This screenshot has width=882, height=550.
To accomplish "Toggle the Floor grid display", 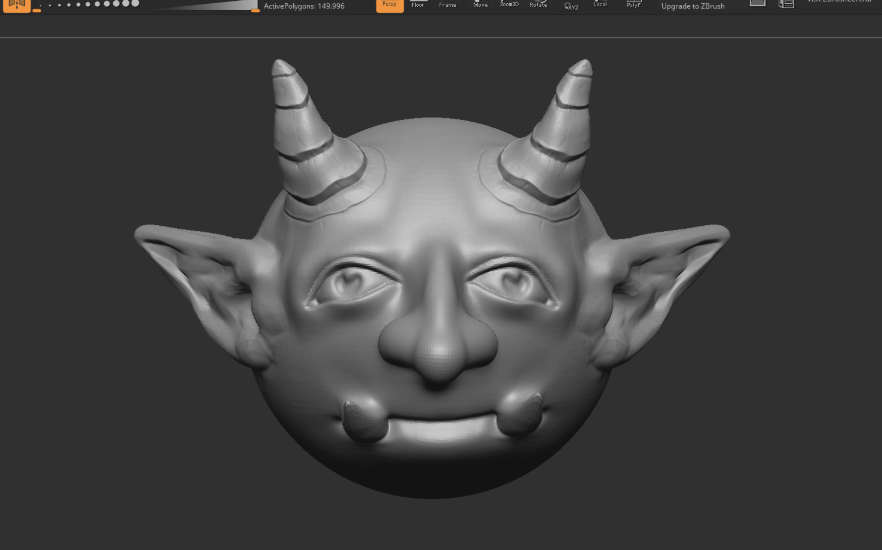I will 418,5.
